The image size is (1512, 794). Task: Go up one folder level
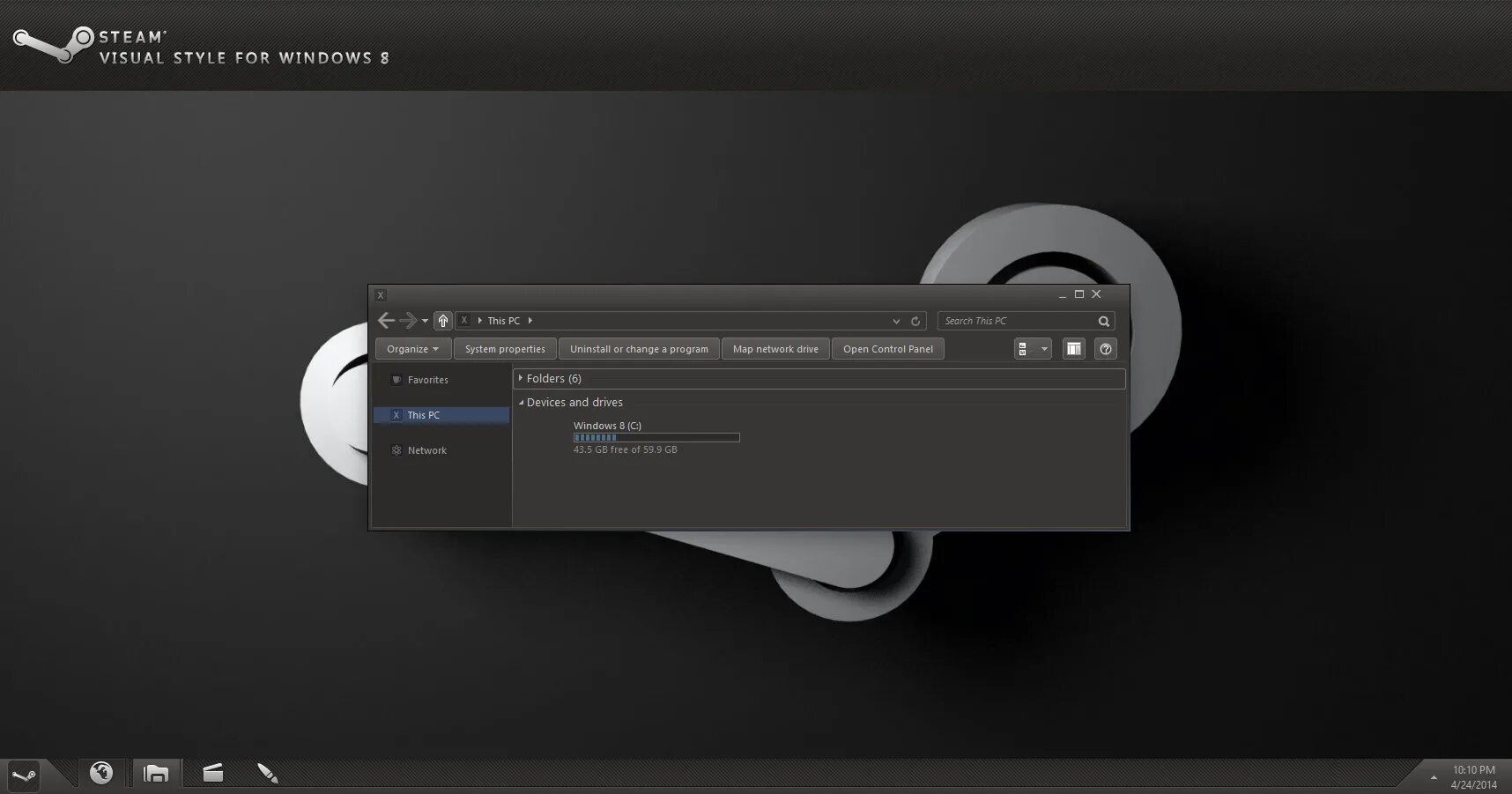tap(443, 321)
